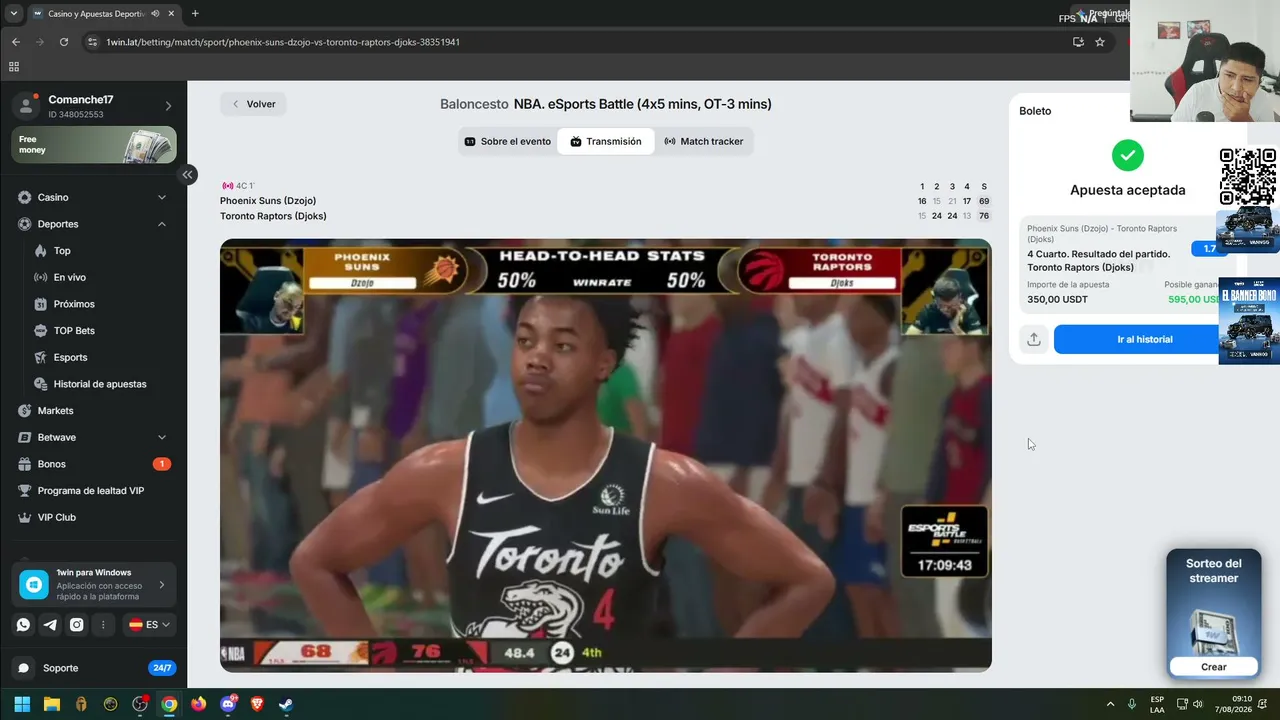The width and height of the screenshot is (1280, 720).
Task: Click the volume icon in system tray
Action: [1198, 704]
